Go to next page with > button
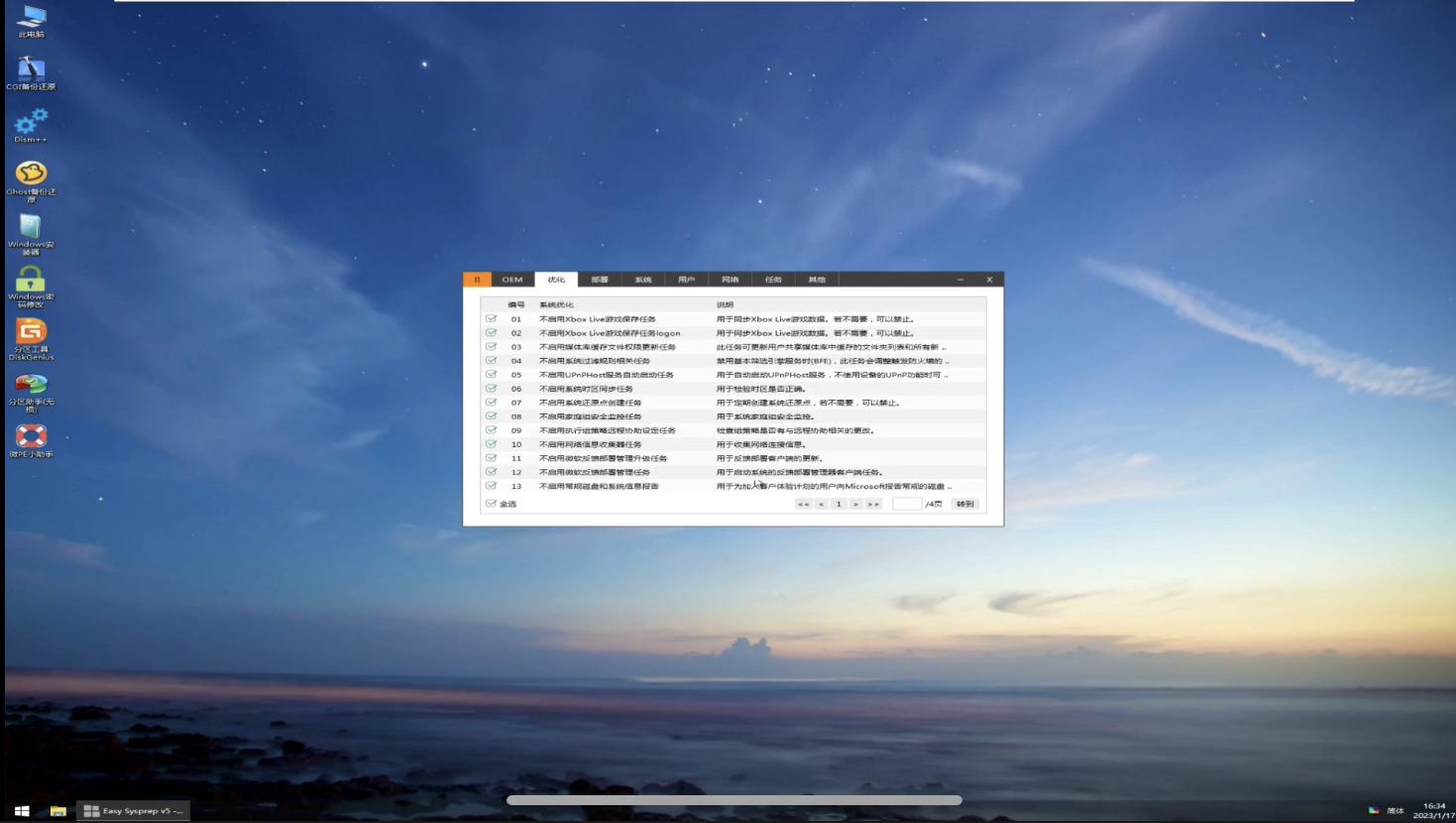1456x823 pixels. coord(855,504)
